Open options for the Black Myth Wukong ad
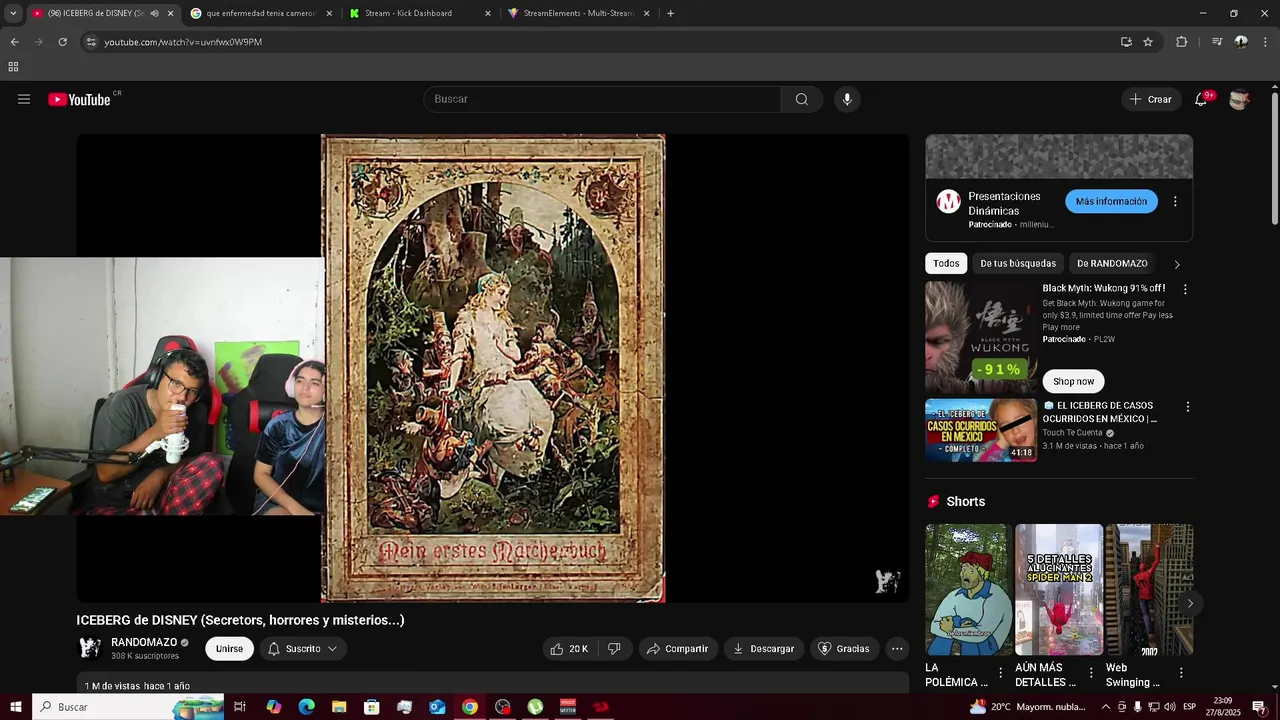Viewport: 1280px width, 720px height. point(1185,289)
